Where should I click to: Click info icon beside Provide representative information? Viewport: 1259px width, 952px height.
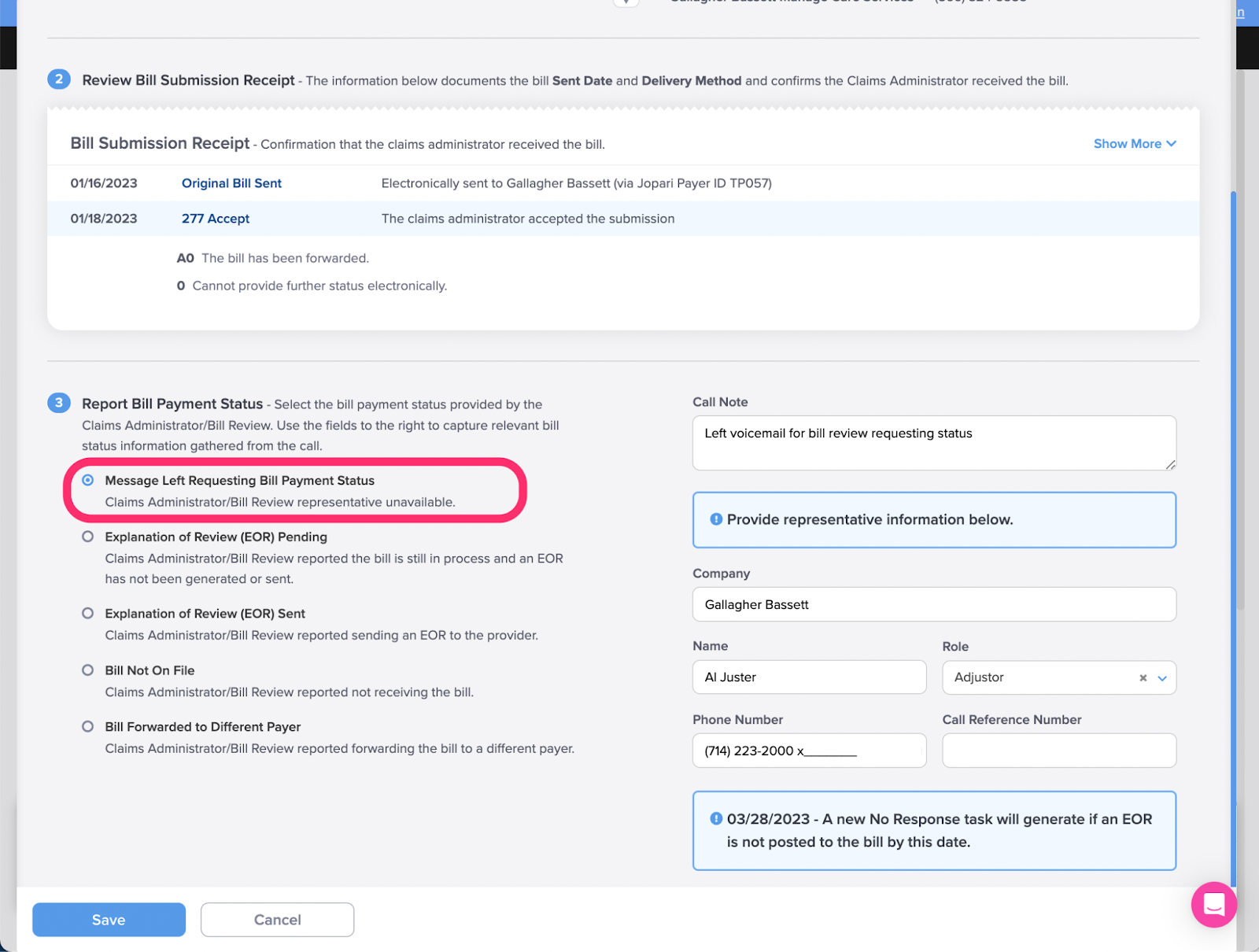tap(716, 519)
